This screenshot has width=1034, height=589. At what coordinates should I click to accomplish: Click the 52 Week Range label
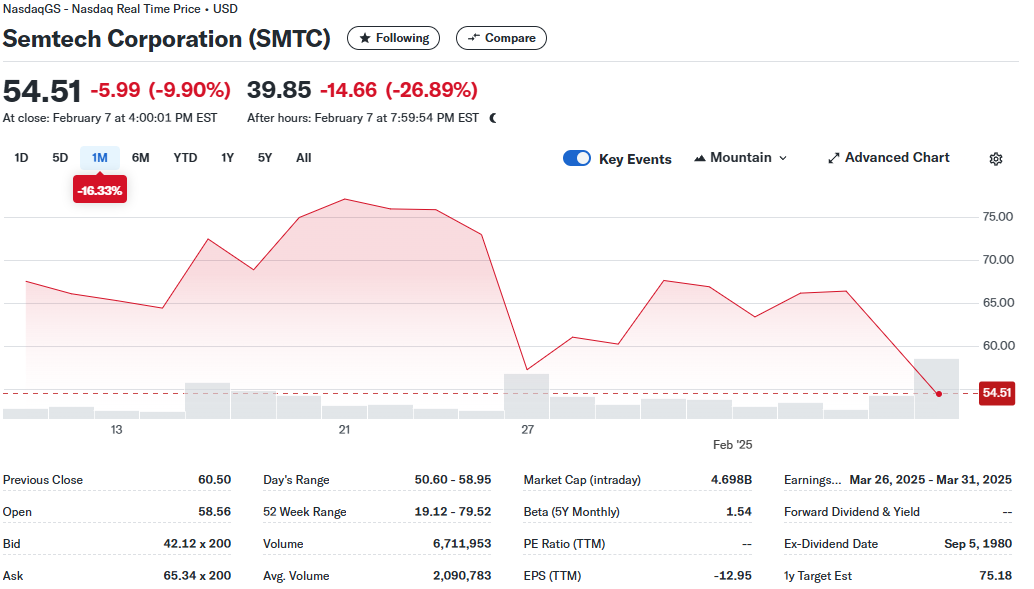tap(305, 512)
